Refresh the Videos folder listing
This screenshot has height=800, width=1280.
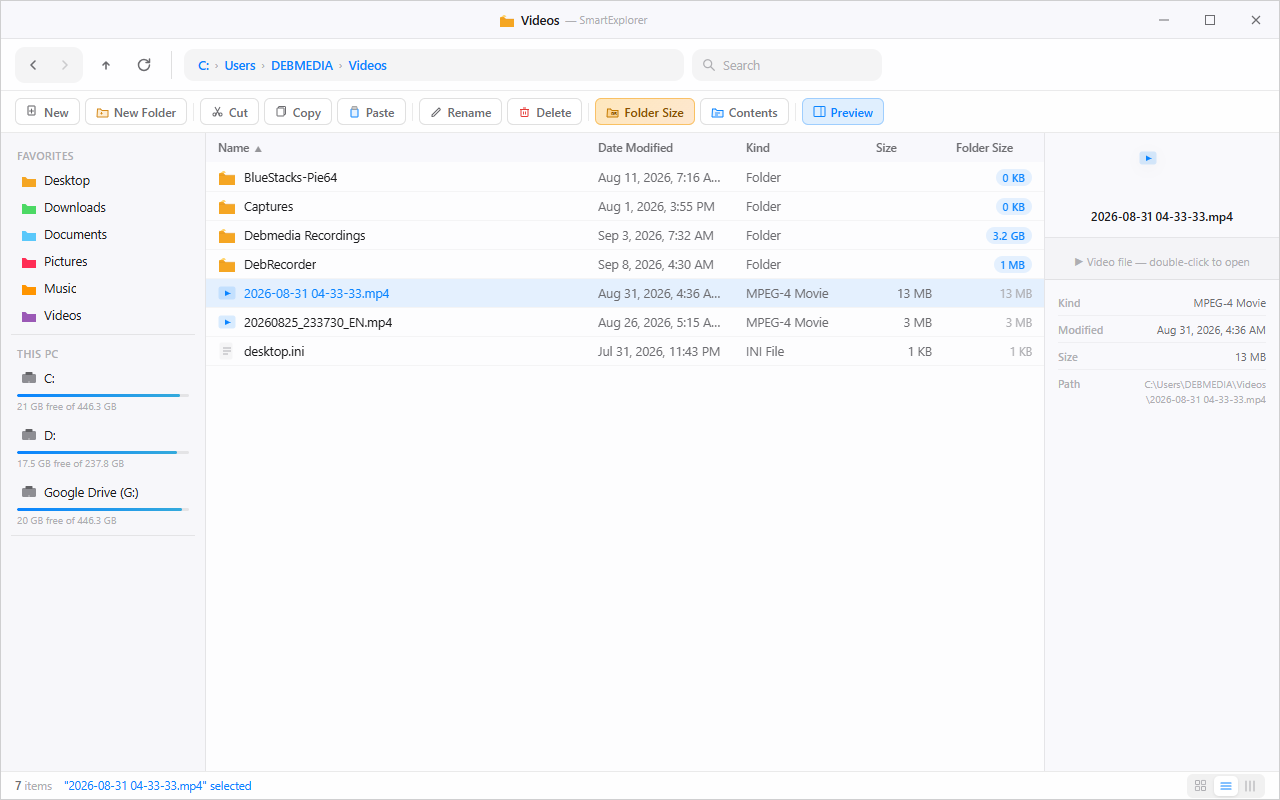[144, 65]
